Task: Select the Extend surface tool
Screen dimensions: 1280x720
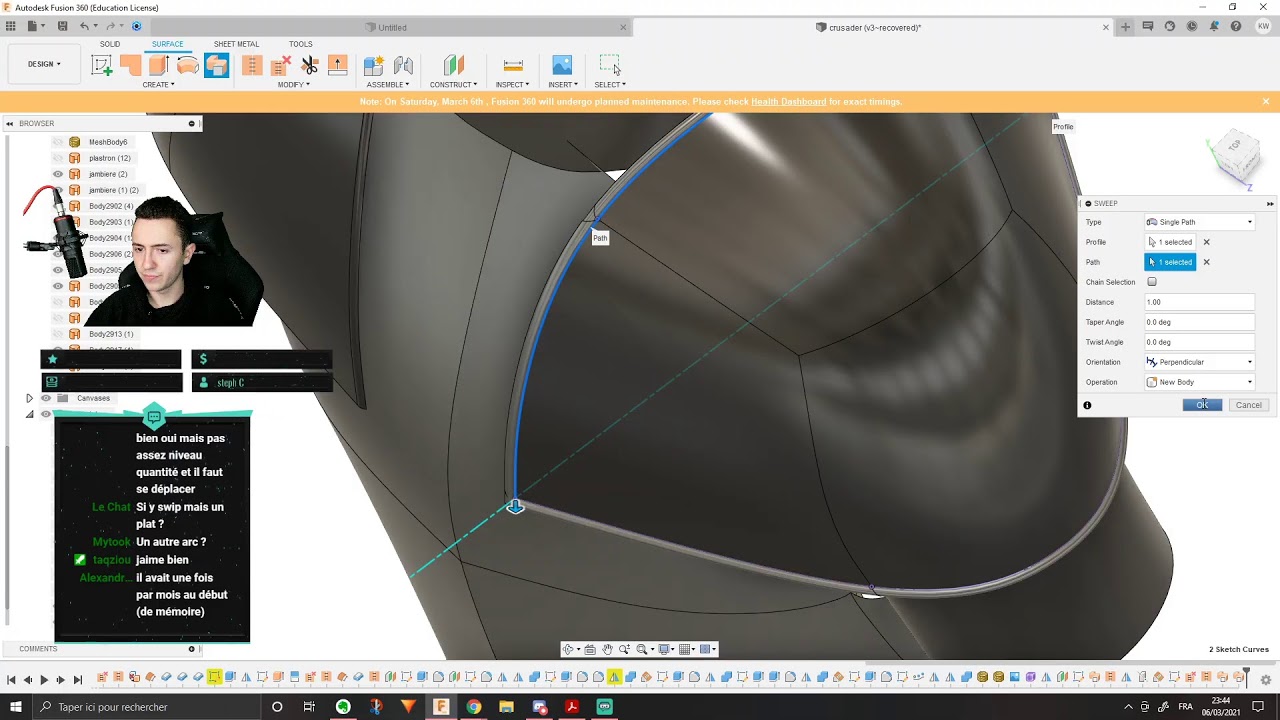Action: click(338, 65)
